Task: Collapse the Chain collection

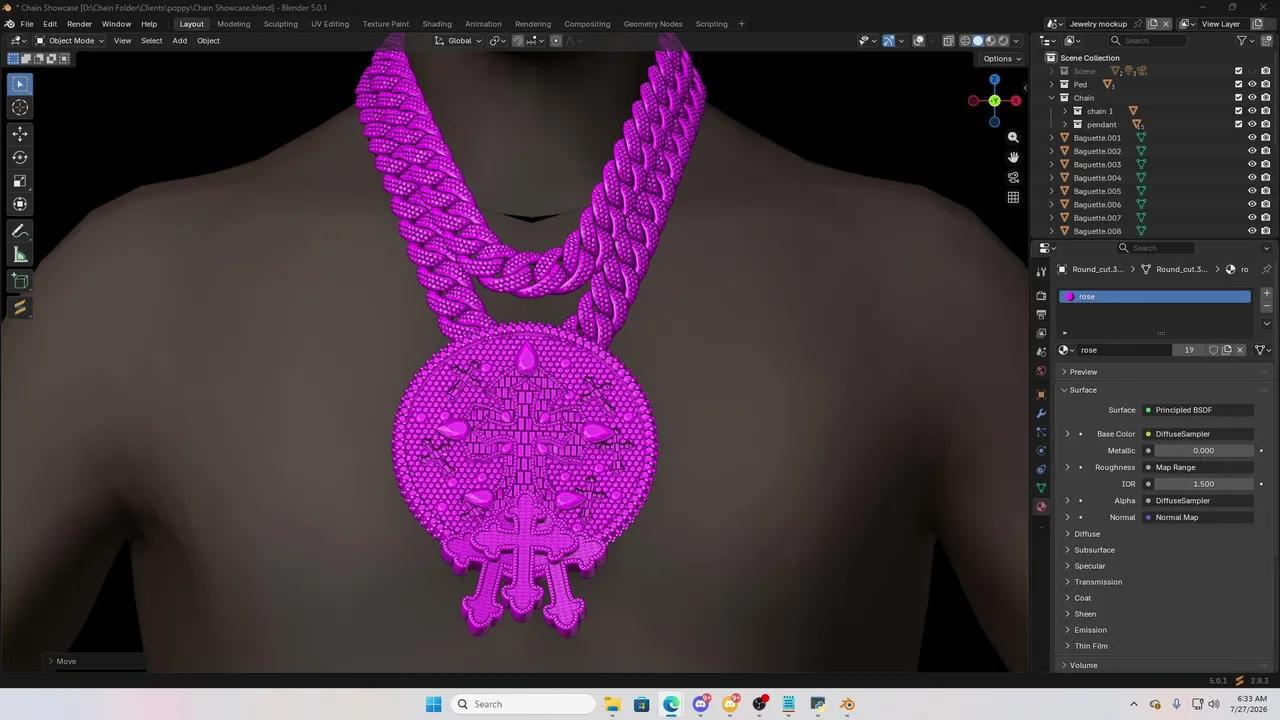Action: coord(1051,98)
